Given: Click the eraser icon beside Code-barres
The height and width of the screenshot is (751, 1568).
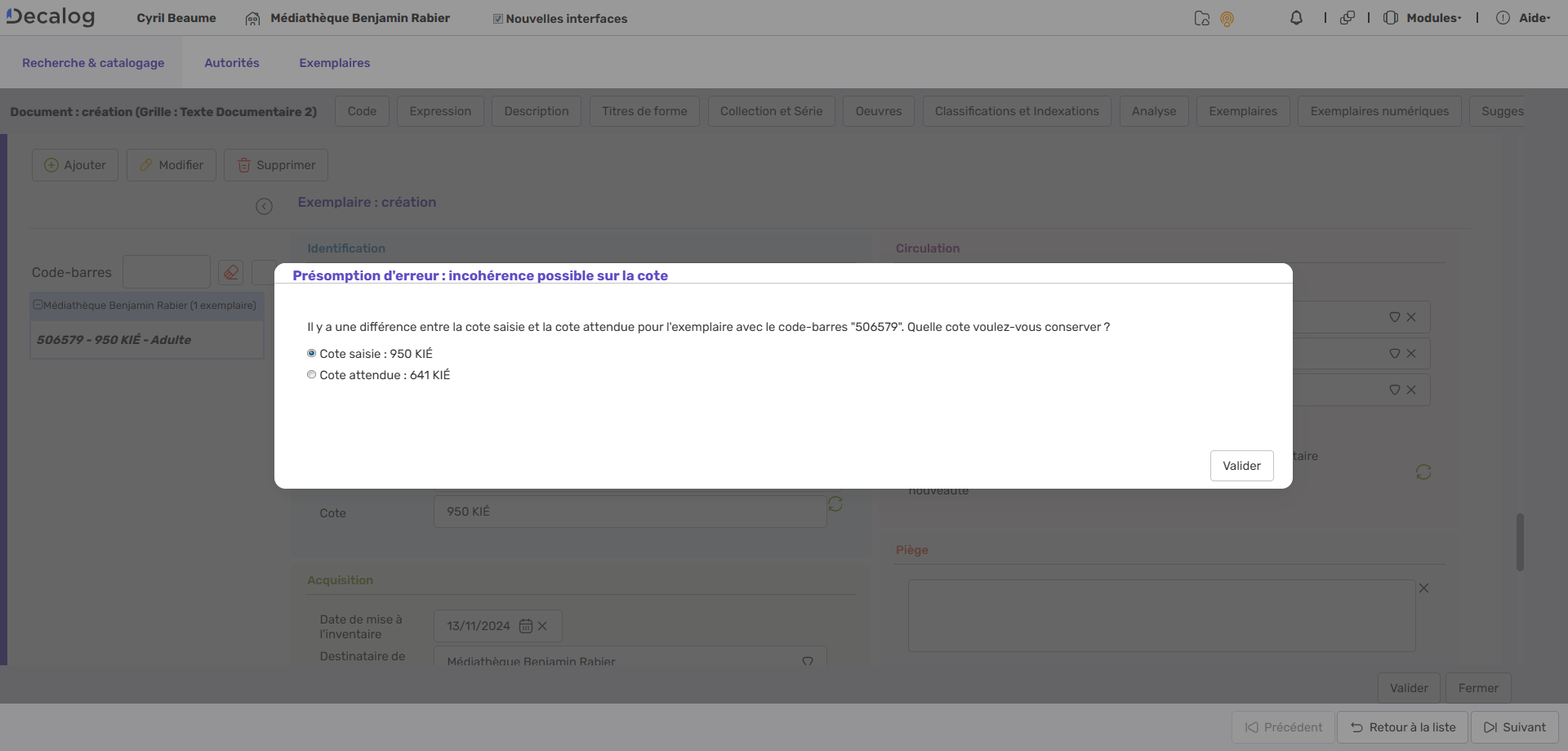Looking at the screenshot, I should pos(230,272).
